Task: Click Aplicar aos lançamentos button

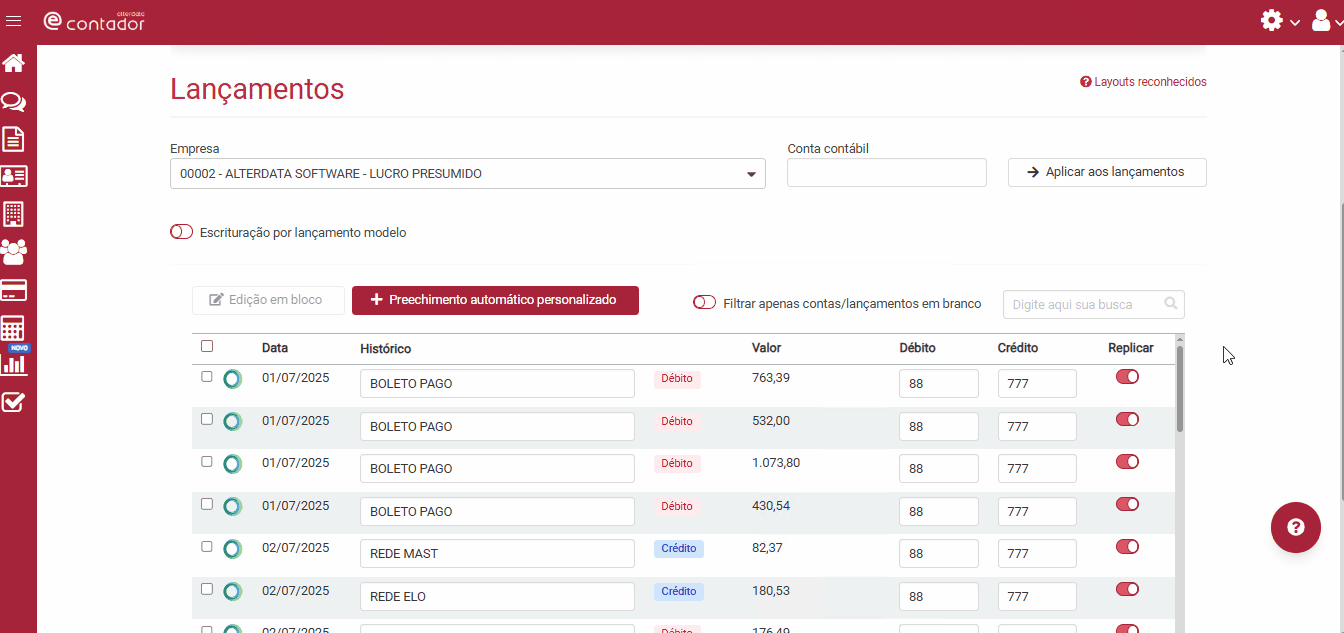Action: click(1107, 172)
